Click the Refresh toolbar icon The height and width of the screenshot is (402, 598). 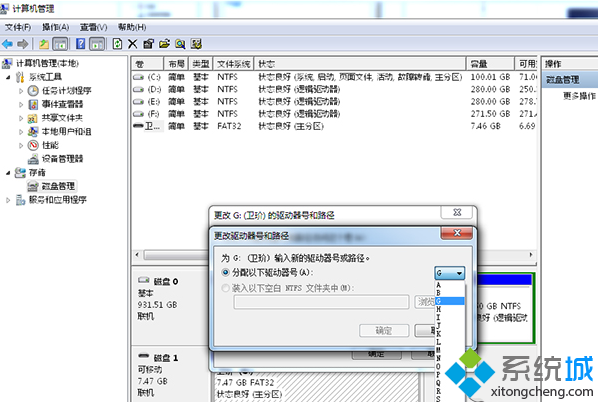pyautogui.click(x=117, y=44)
